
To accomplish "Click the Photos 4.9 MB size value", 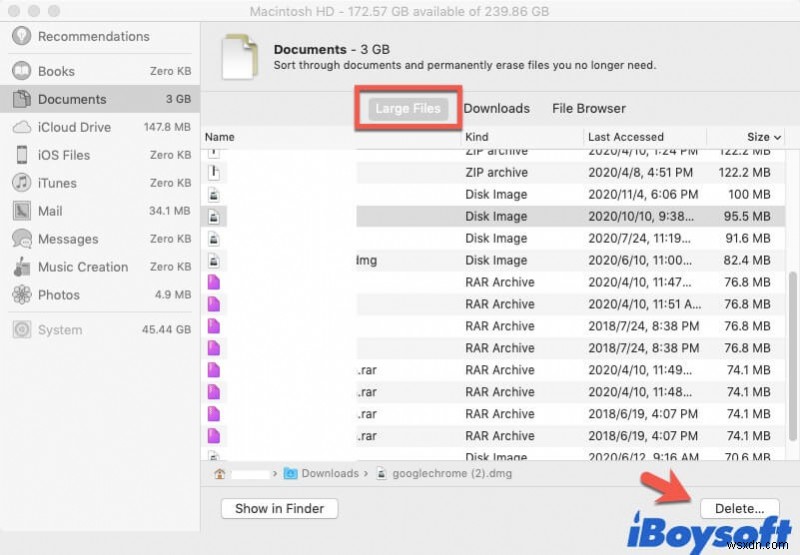I will pos(173,294).
